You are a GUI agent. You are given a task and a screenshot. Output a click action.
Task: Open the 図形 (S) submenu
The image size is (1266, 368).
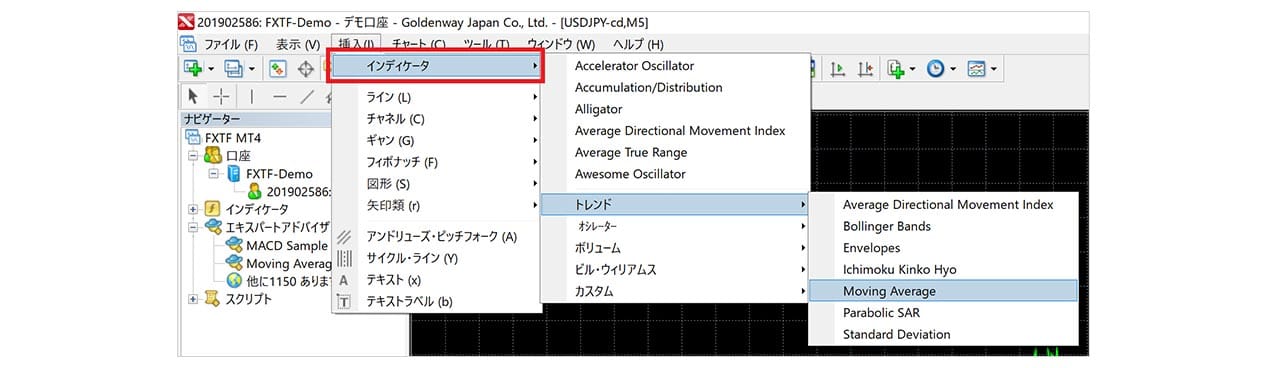click(437, 184)
